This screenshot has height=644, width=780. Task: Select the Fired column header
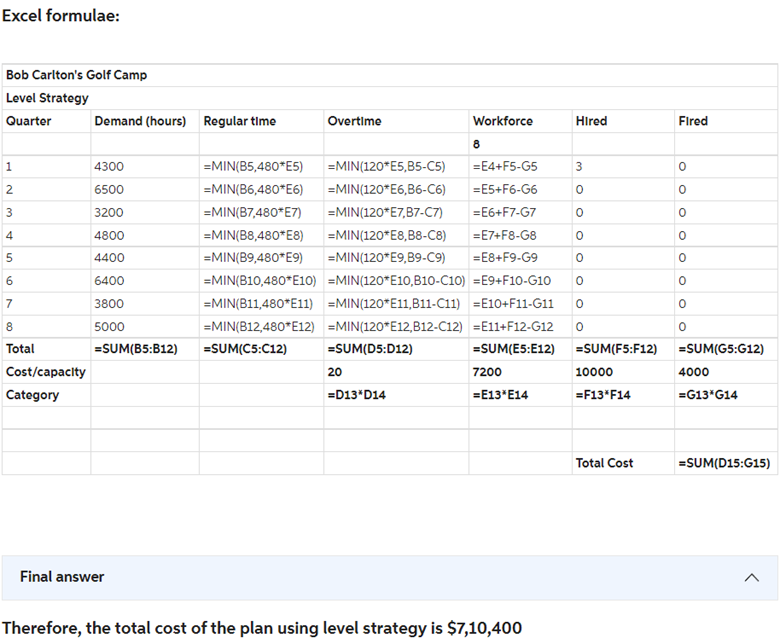pyautogui.click(x=693, y=121)
